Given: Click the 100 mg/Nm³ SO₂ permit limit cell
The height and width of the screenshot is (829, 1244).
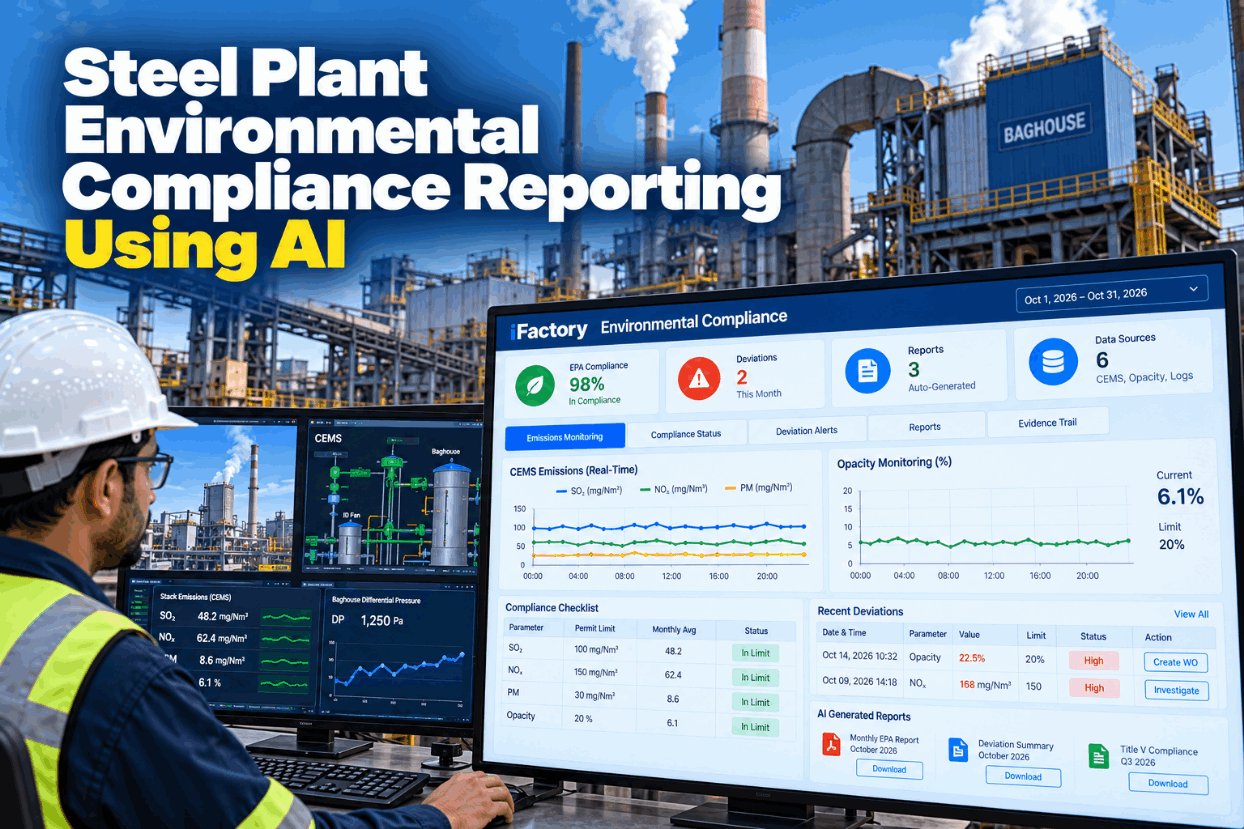Looking at the screenshot, I should (595, 650).
